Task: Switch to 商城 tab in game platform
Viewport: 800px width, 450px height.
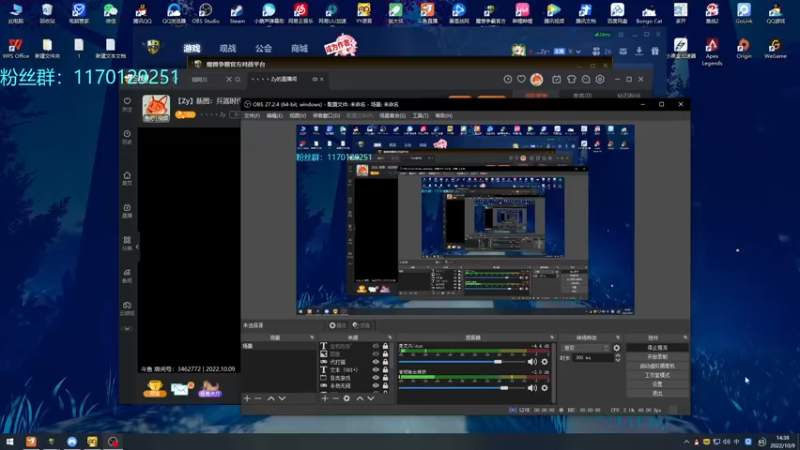Action: (299, 48)
